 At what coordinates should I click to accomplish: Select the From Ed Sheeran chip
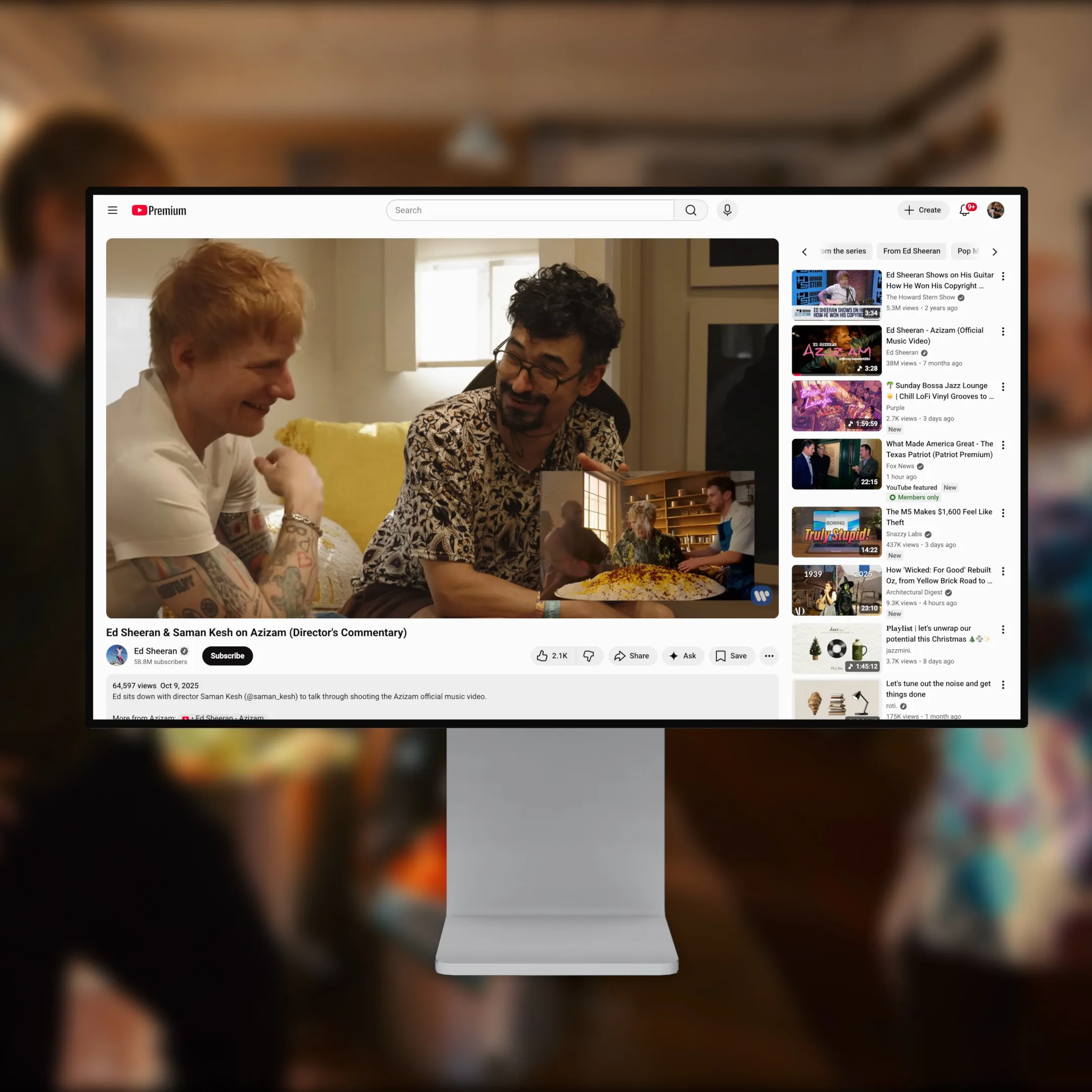911,251
